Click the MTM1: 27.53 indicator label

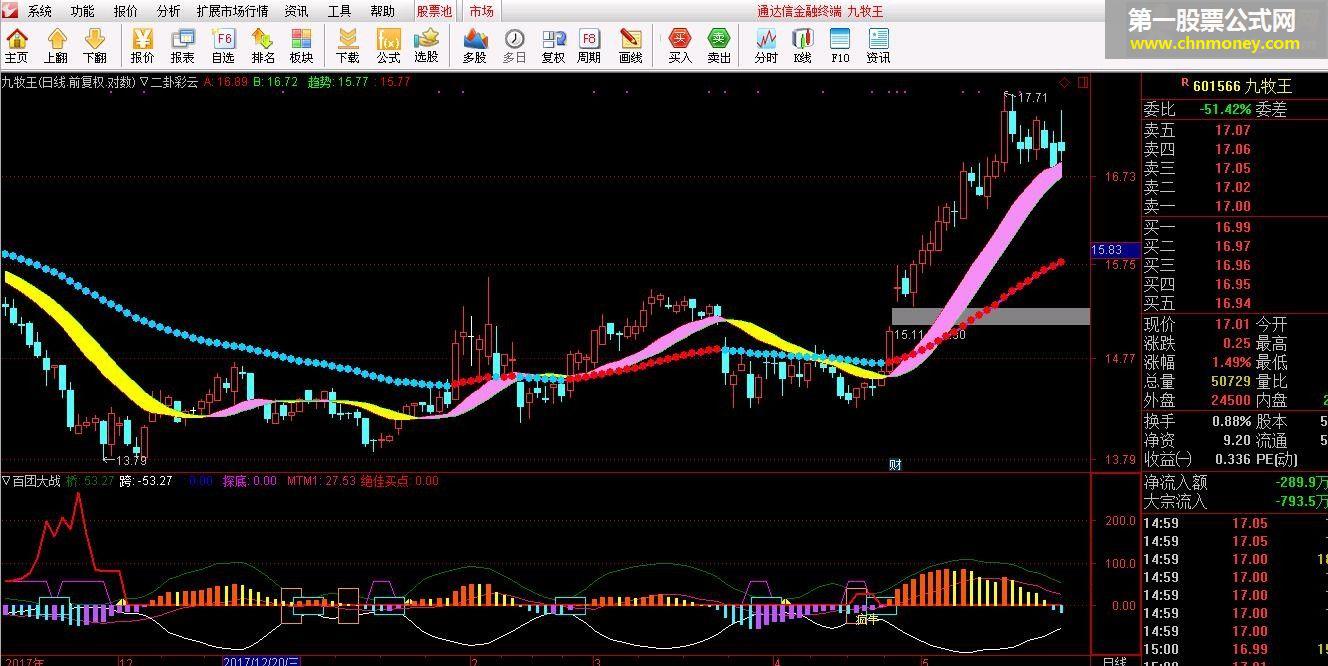tap(321, 481)
